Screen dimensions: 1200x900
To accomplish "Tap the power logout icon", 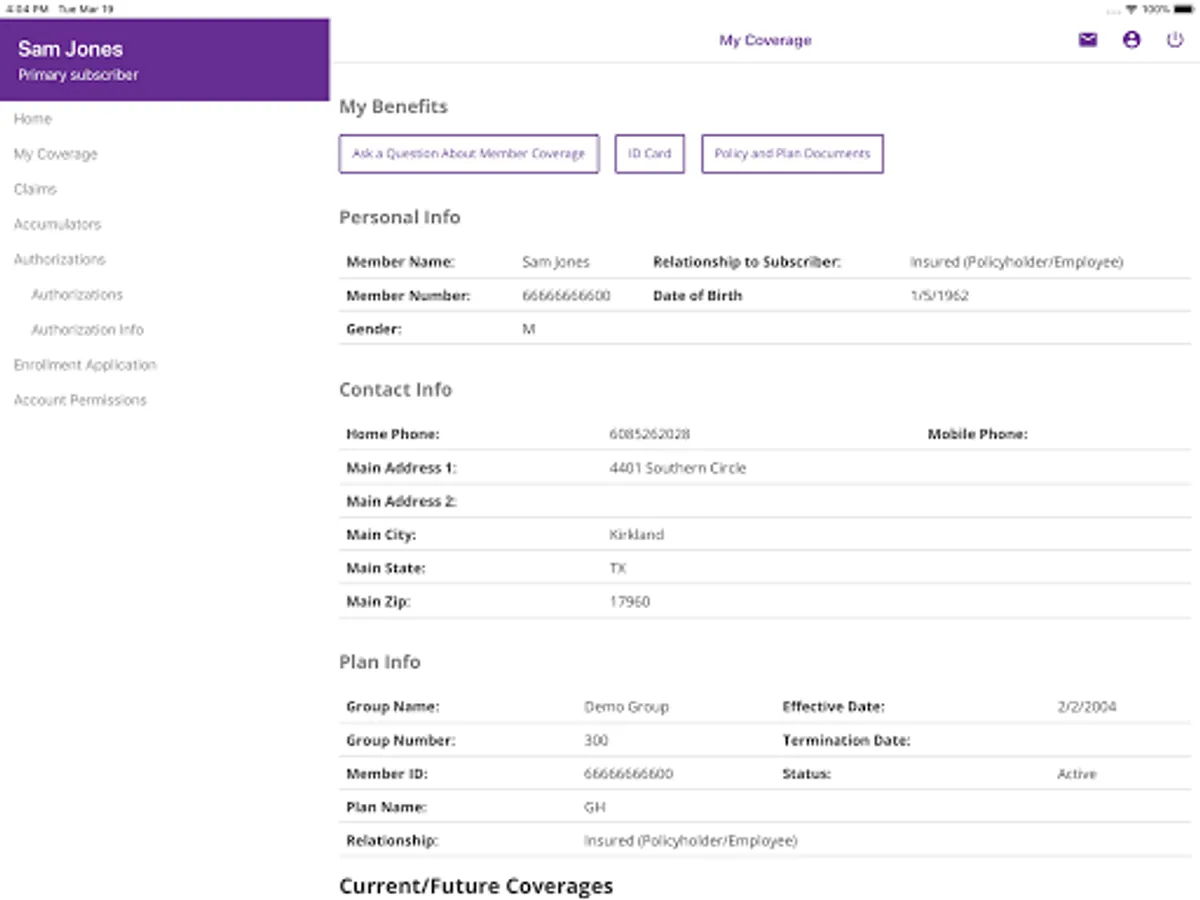I will click(x=1175, y=40).
